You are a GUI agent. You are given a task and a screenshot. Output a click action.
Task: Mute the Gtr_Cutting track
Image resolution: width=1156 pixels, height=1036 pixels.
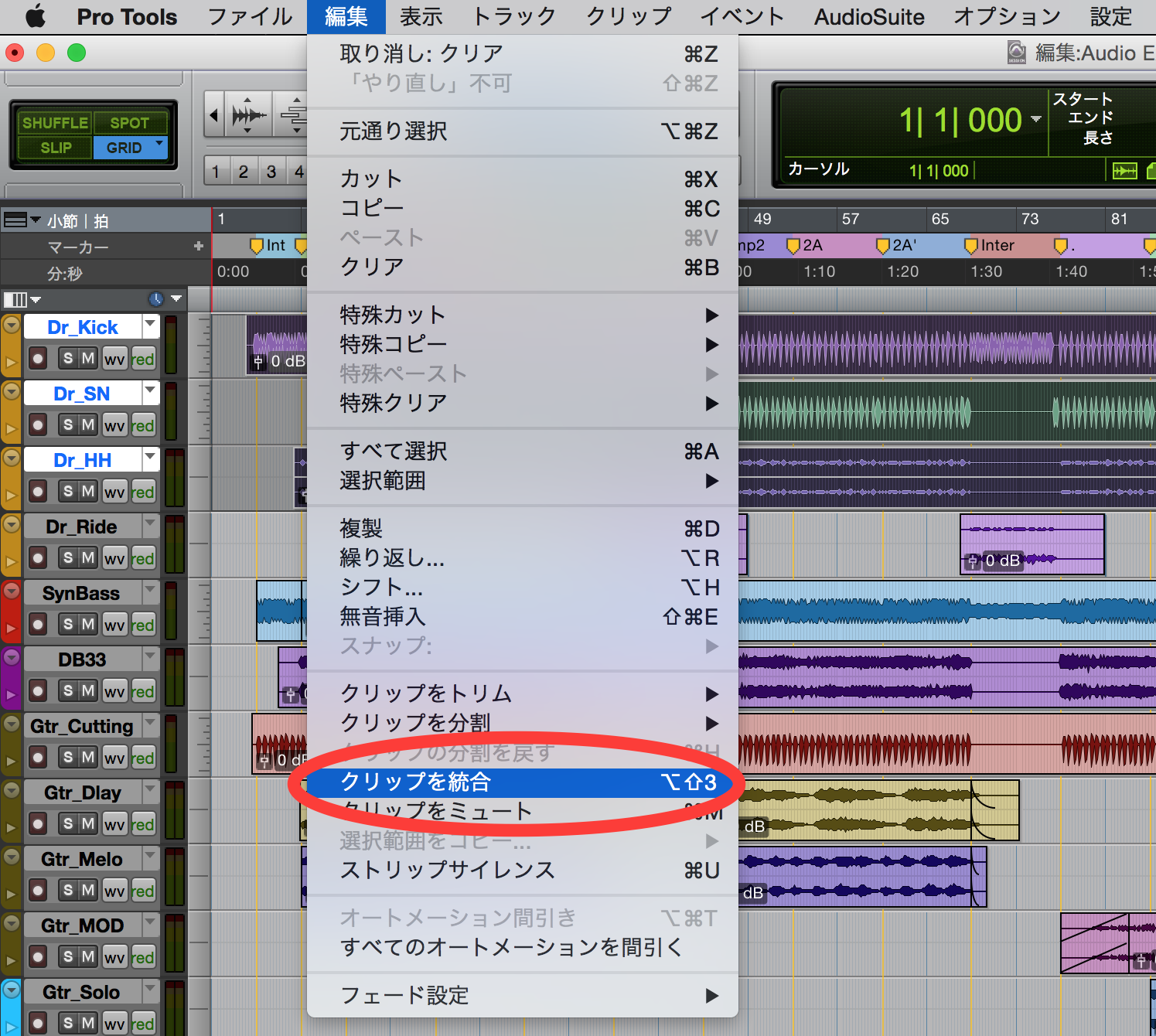88,757
